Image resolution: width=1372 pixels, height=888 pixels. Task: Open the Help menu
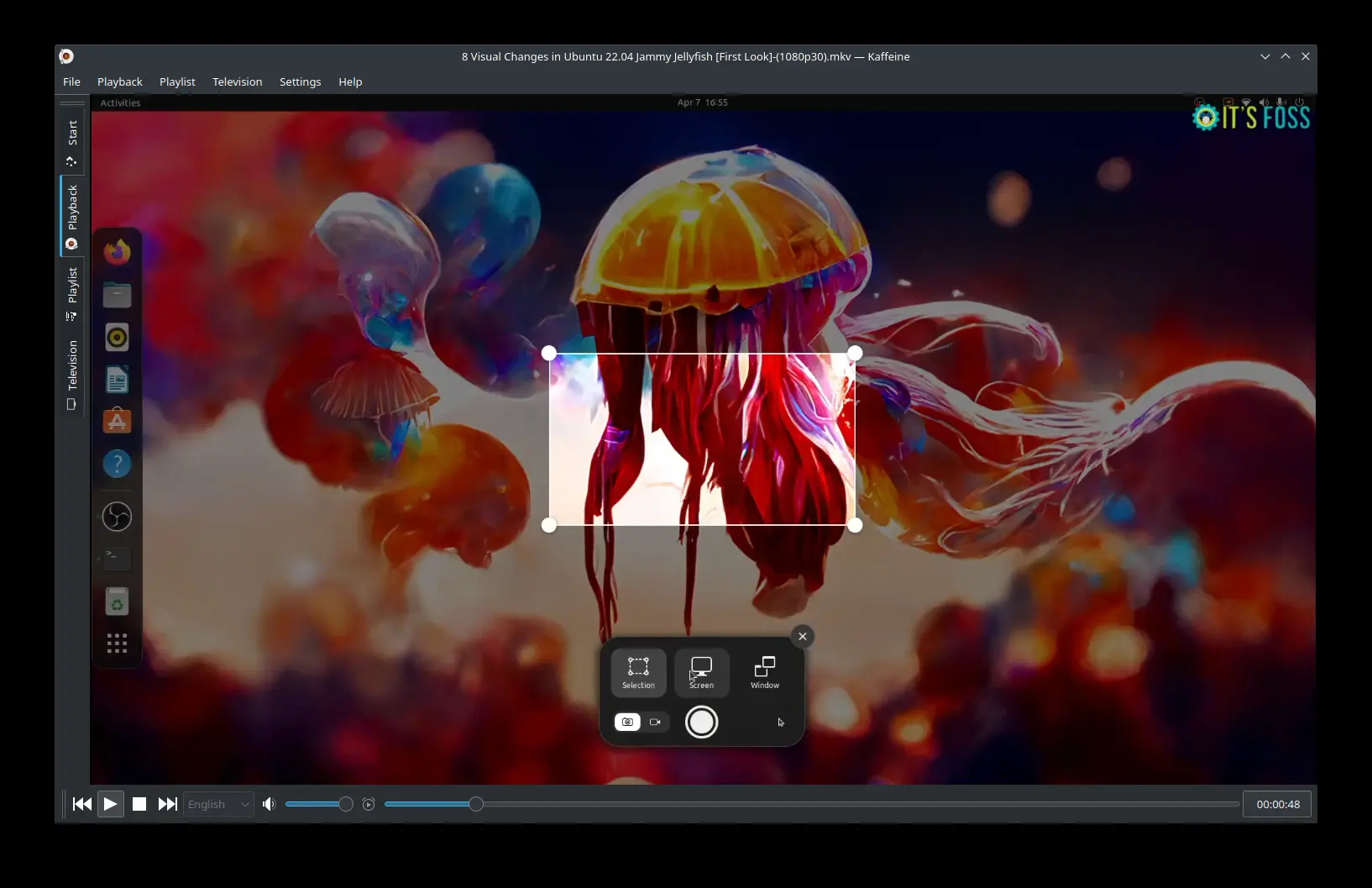(350, 81)
